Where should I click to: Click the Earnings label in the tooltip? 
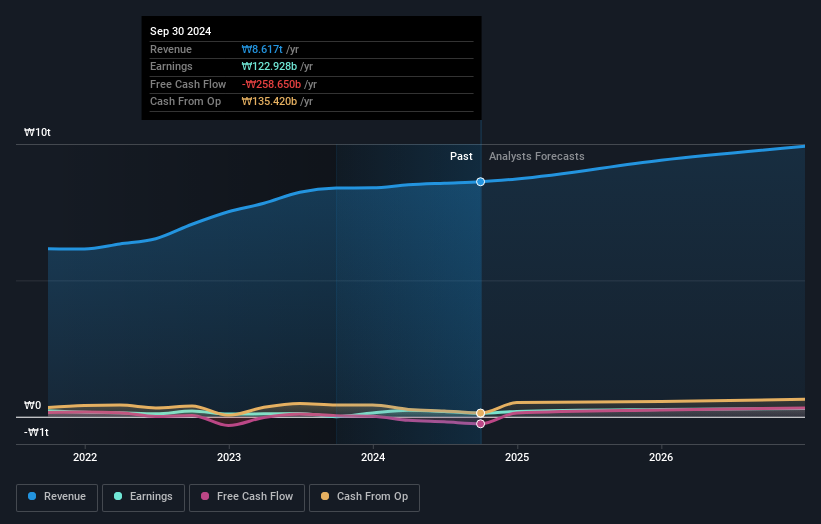171,66
